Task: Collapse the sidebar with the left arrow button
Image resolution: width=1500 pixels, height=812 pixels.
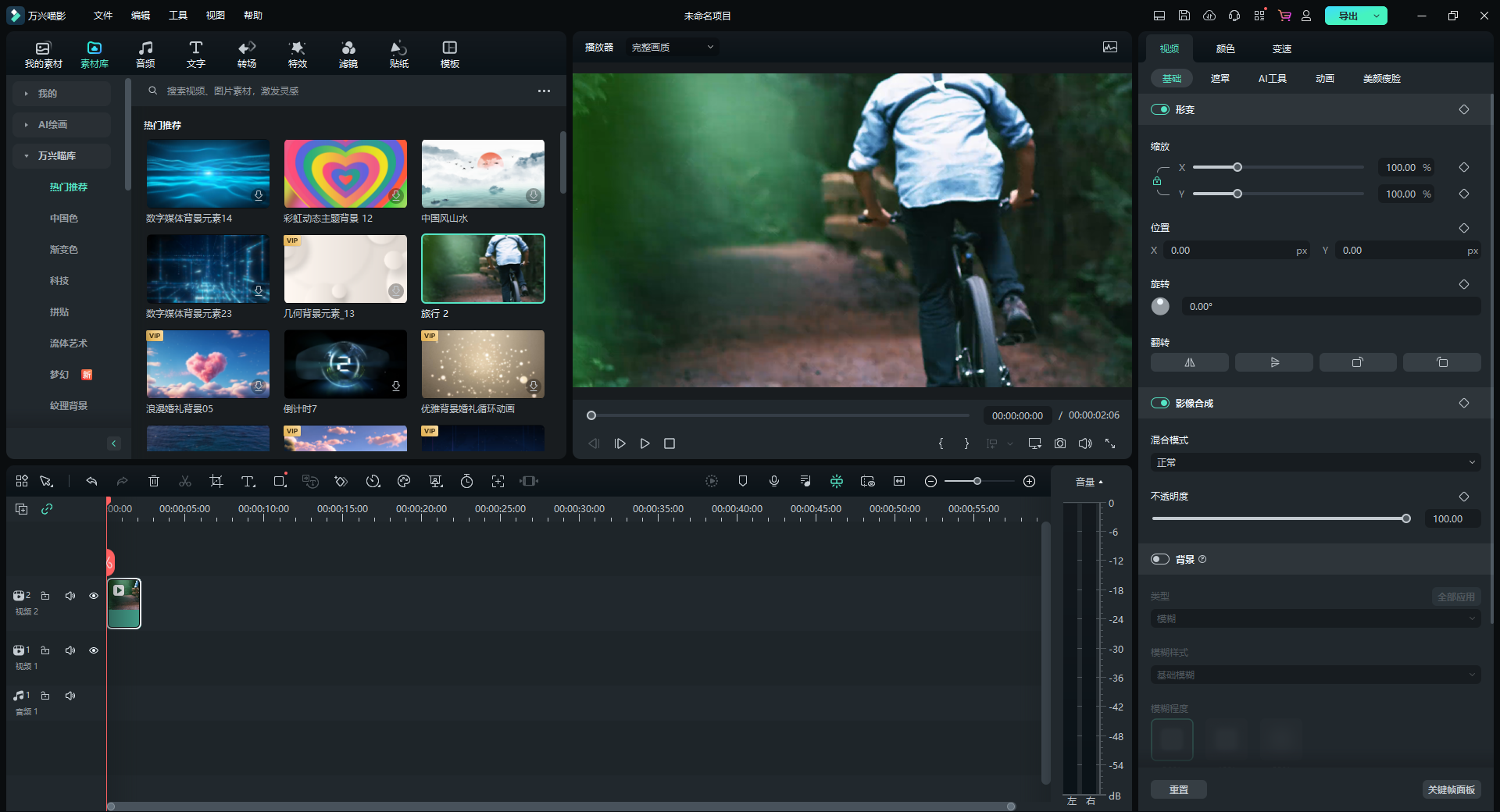Action: point(113,443)
